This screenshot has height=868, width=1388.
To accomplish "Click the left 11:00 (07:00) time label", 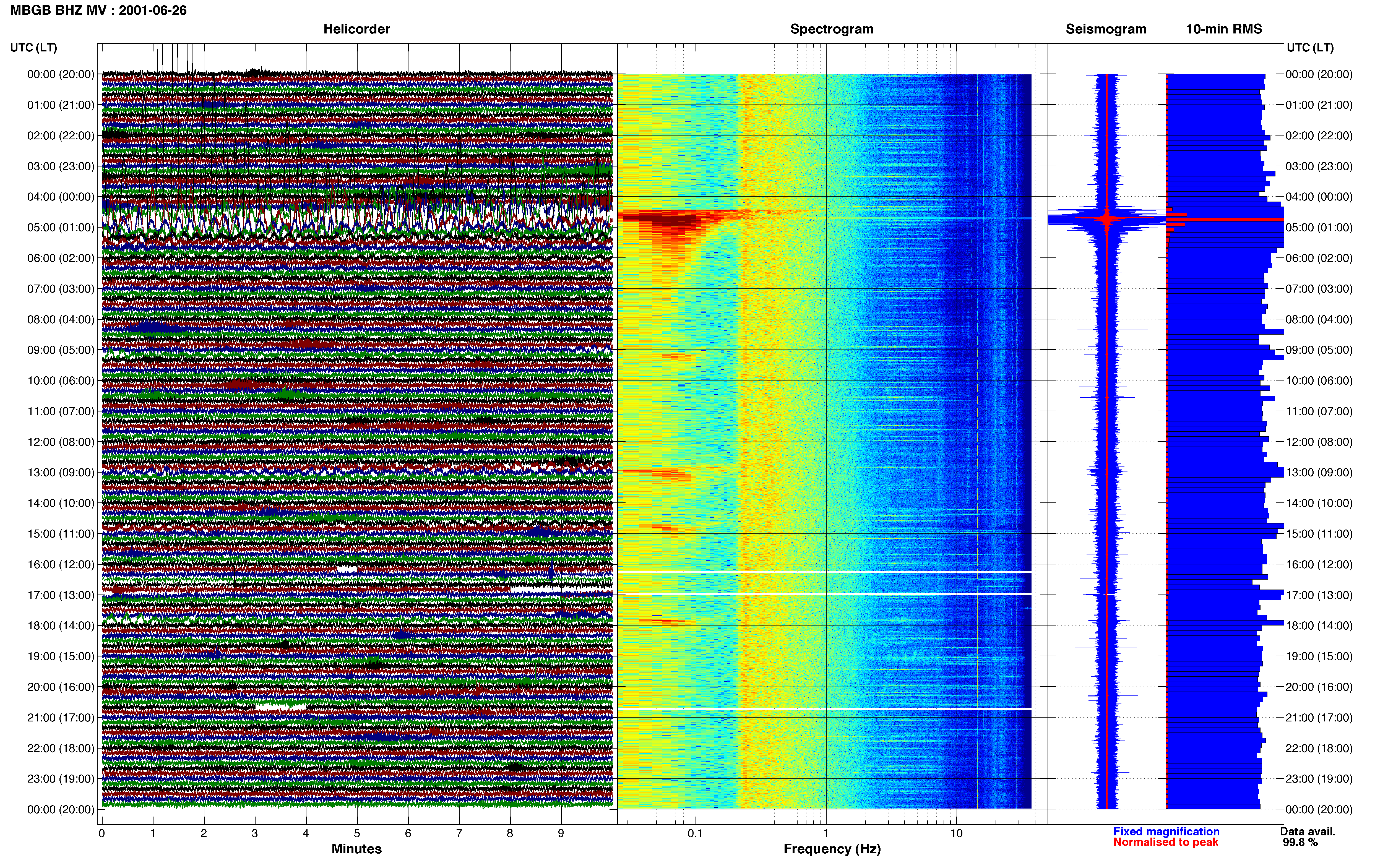I will pos(61,411).
